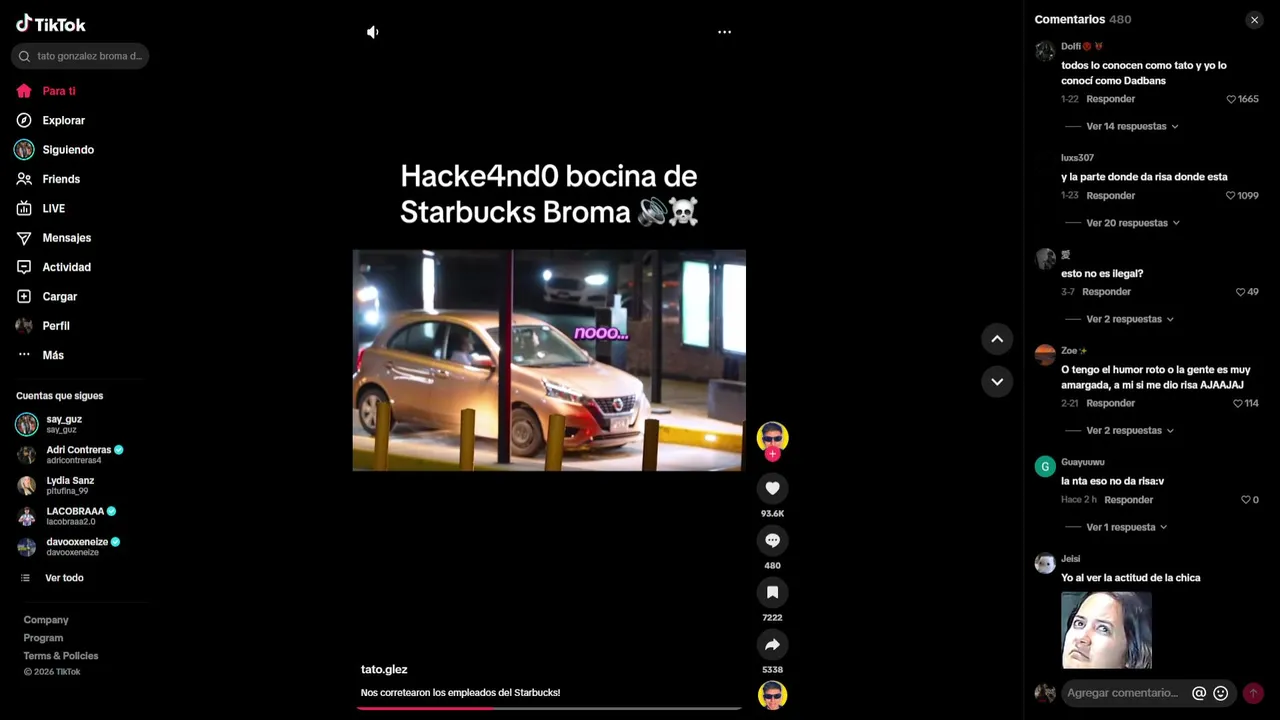Click the Agregar comentario input field

pyautogui.click(x=1125, y=693)
